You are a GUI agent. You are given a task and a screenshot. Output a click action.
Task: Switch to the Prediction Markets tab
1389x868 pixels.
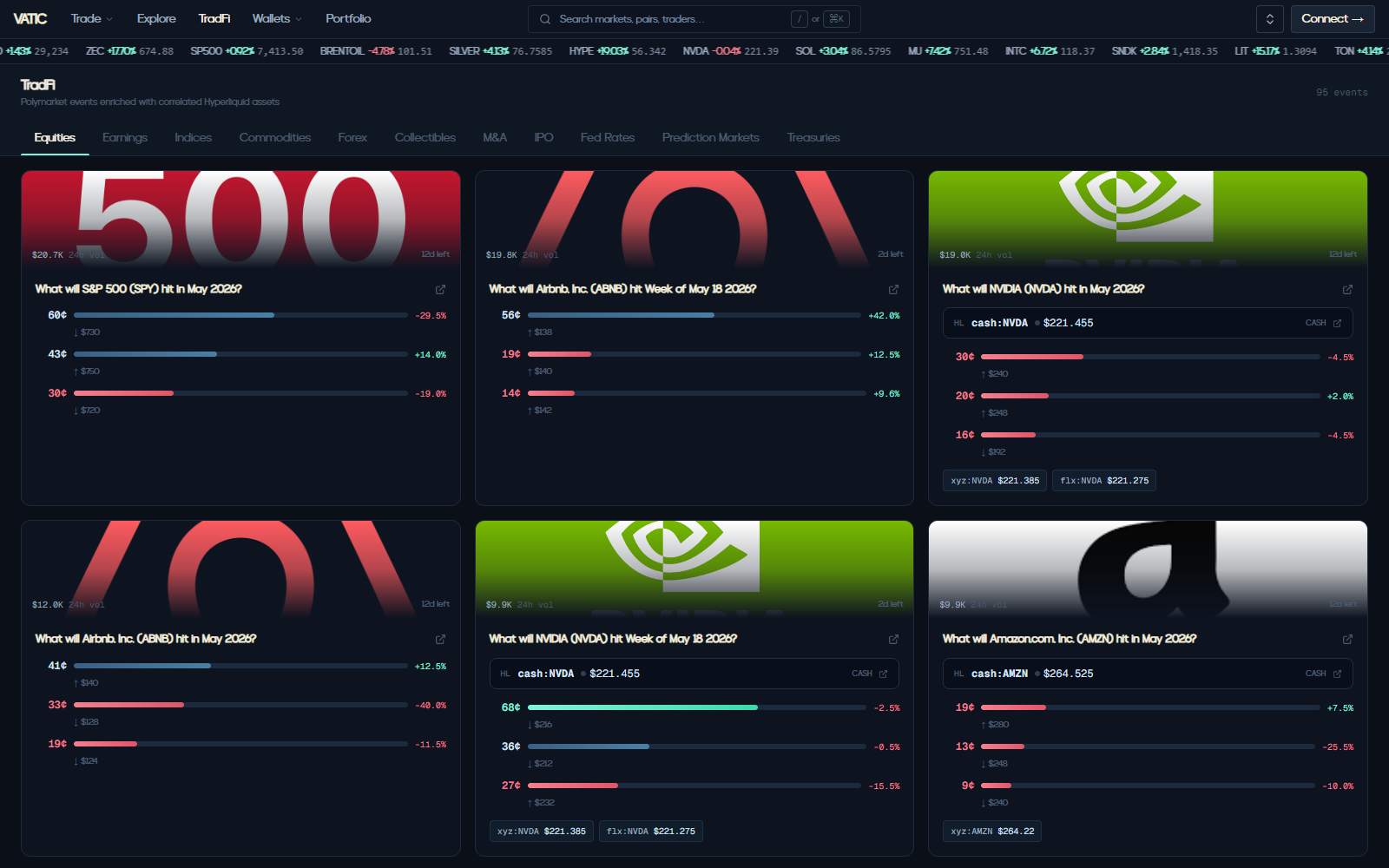[710, 137]
